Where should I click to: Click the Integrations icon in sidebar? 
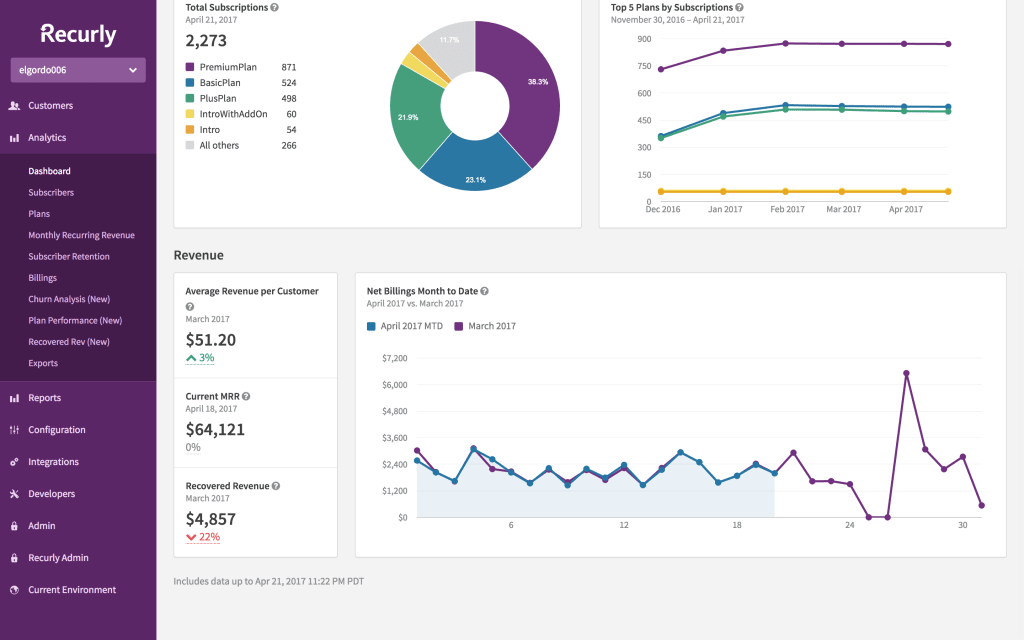click(14, 462)
